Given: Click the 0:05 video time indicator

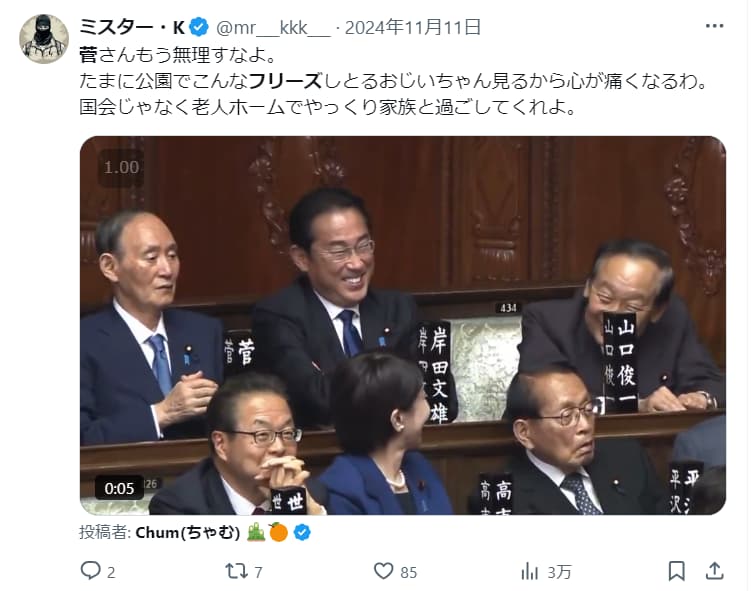Looking at the screenshot, I should tap(119, 488).
